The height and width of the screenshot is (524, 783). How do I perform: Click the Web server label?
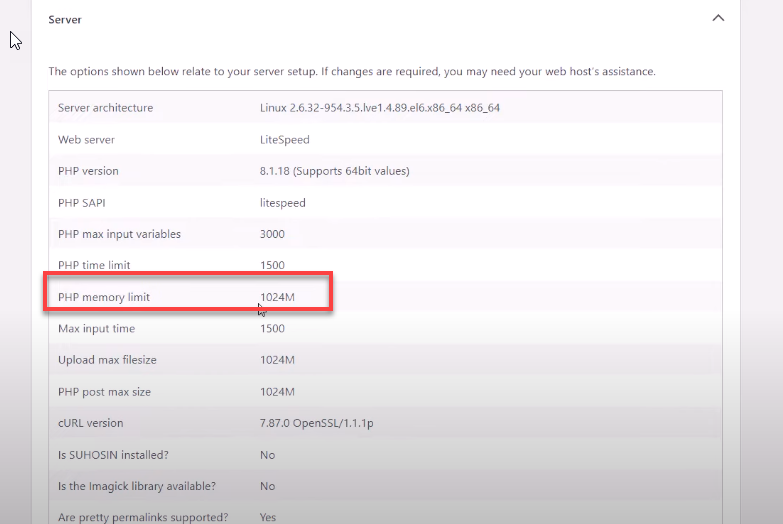coord(86,140)
